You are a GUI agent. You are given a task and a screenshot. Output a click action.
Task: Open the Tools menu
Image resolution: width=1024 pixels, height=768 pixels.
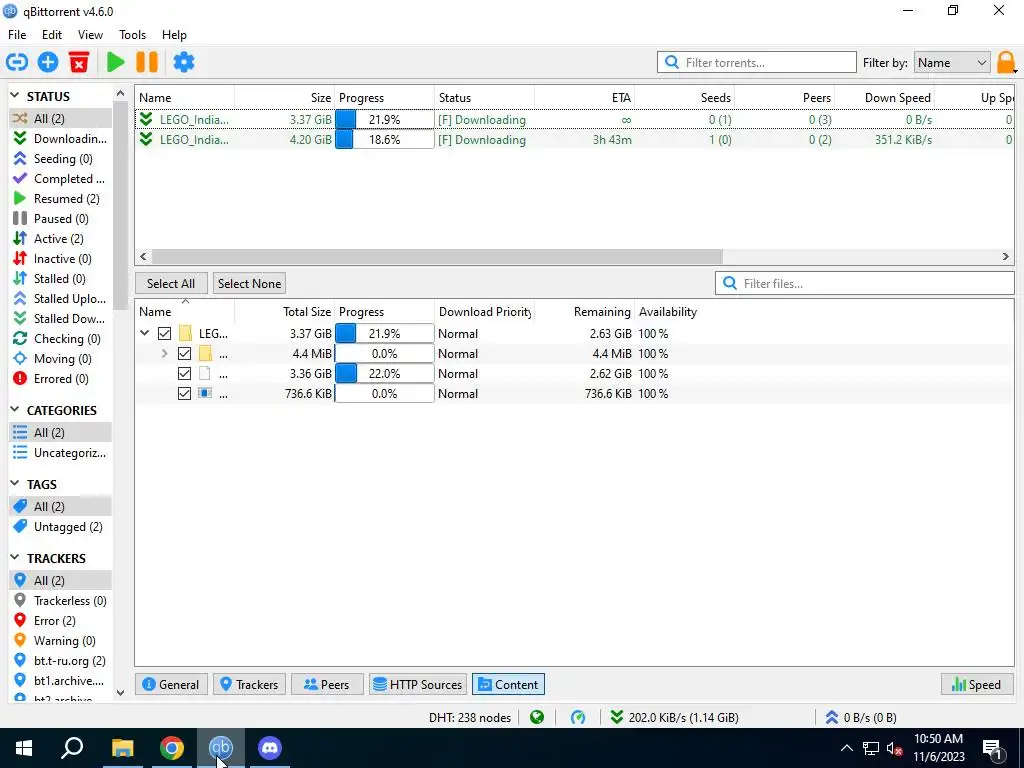coord(133,35)
